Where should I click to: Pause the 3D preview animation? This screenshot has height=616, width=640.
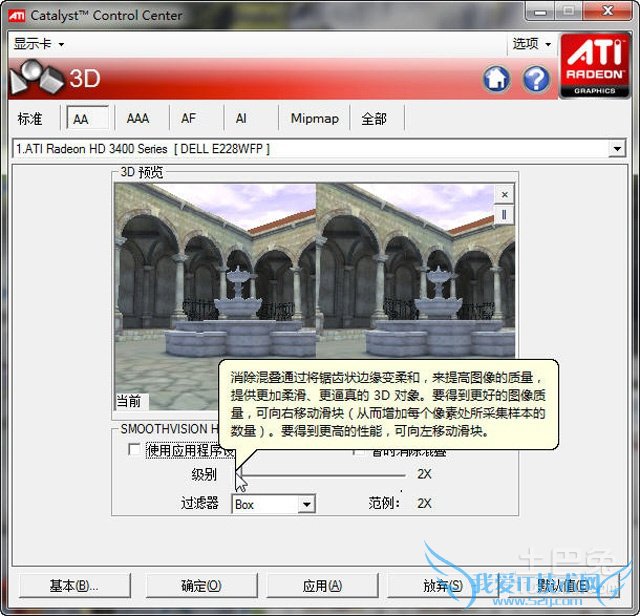point(504,214)
